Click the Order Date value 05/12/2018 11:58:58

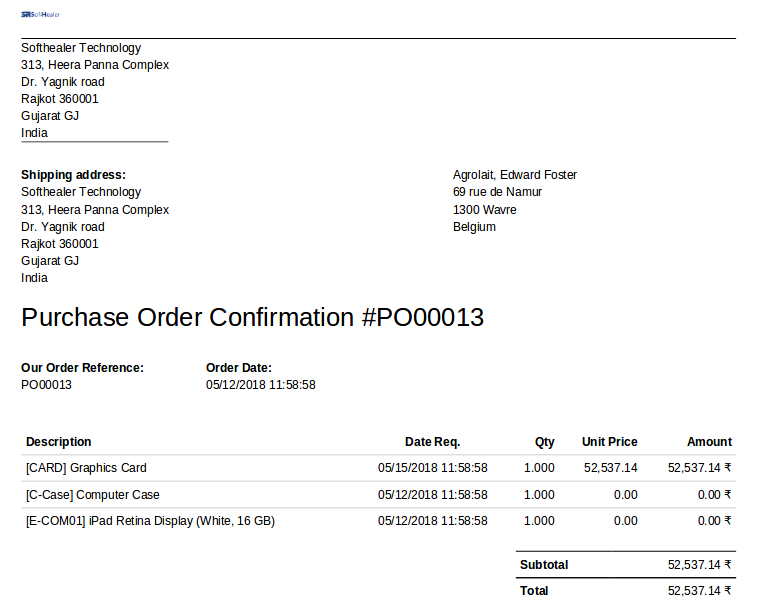tap(260, 385)
